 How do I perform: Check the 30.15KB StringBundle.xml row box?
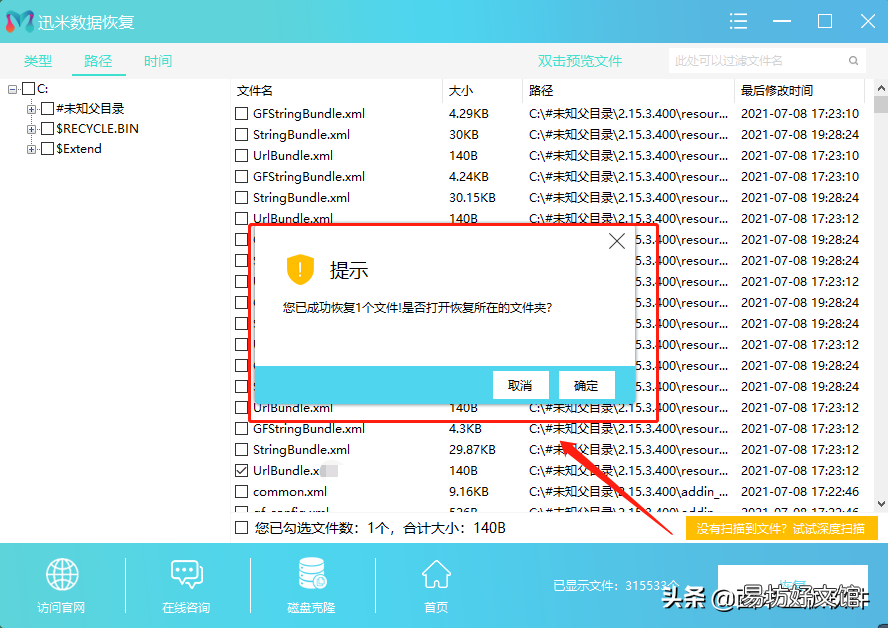point(241,198)
